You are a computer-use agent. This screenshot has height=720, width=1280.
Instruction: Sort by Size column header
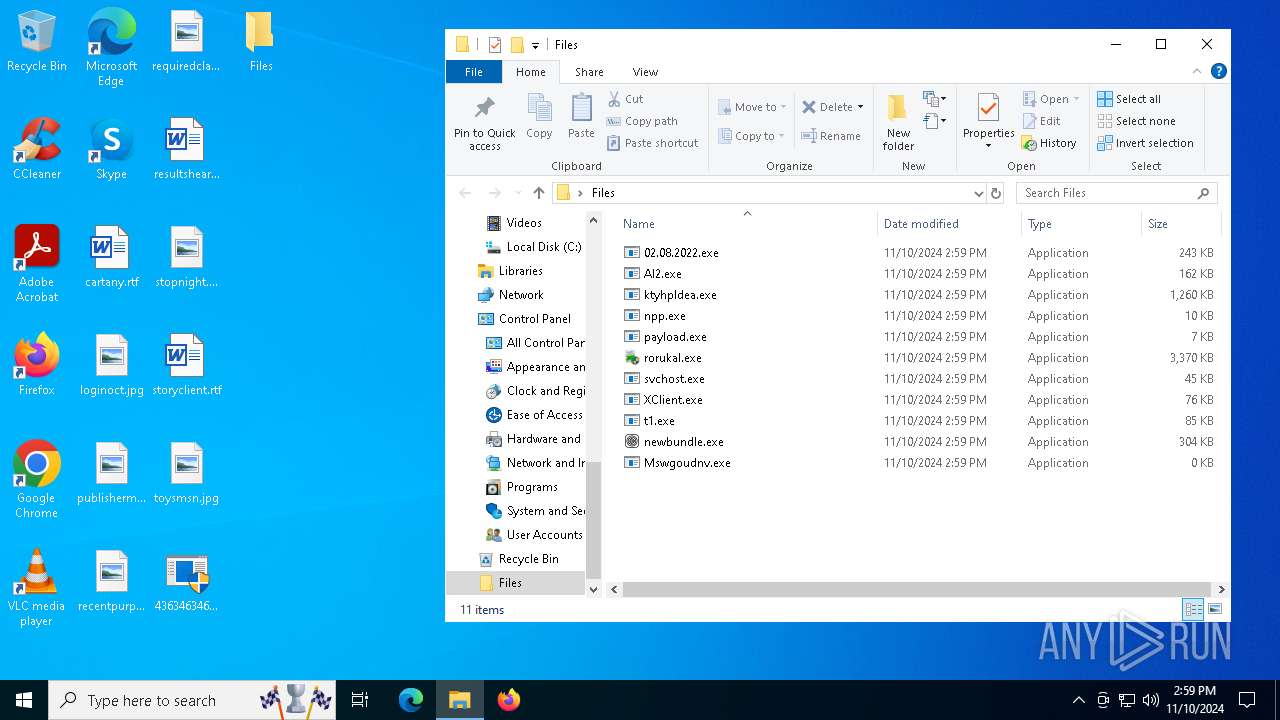[x=1181, y=224]
